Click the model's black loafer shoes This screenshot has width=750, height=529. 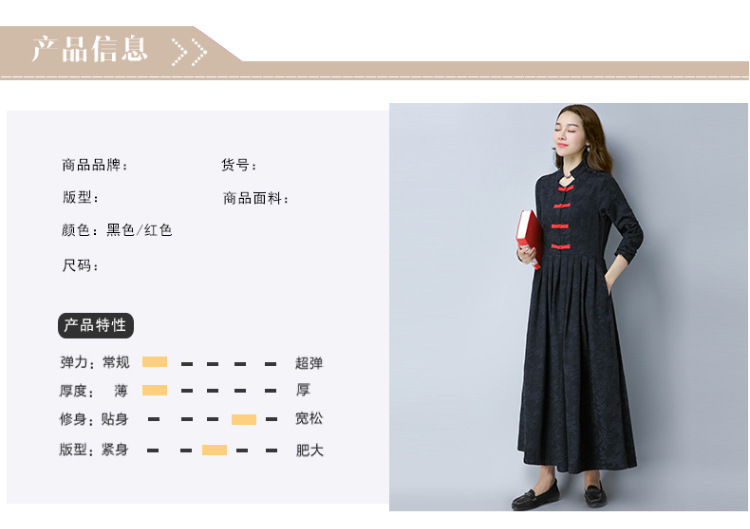(559, 494)
